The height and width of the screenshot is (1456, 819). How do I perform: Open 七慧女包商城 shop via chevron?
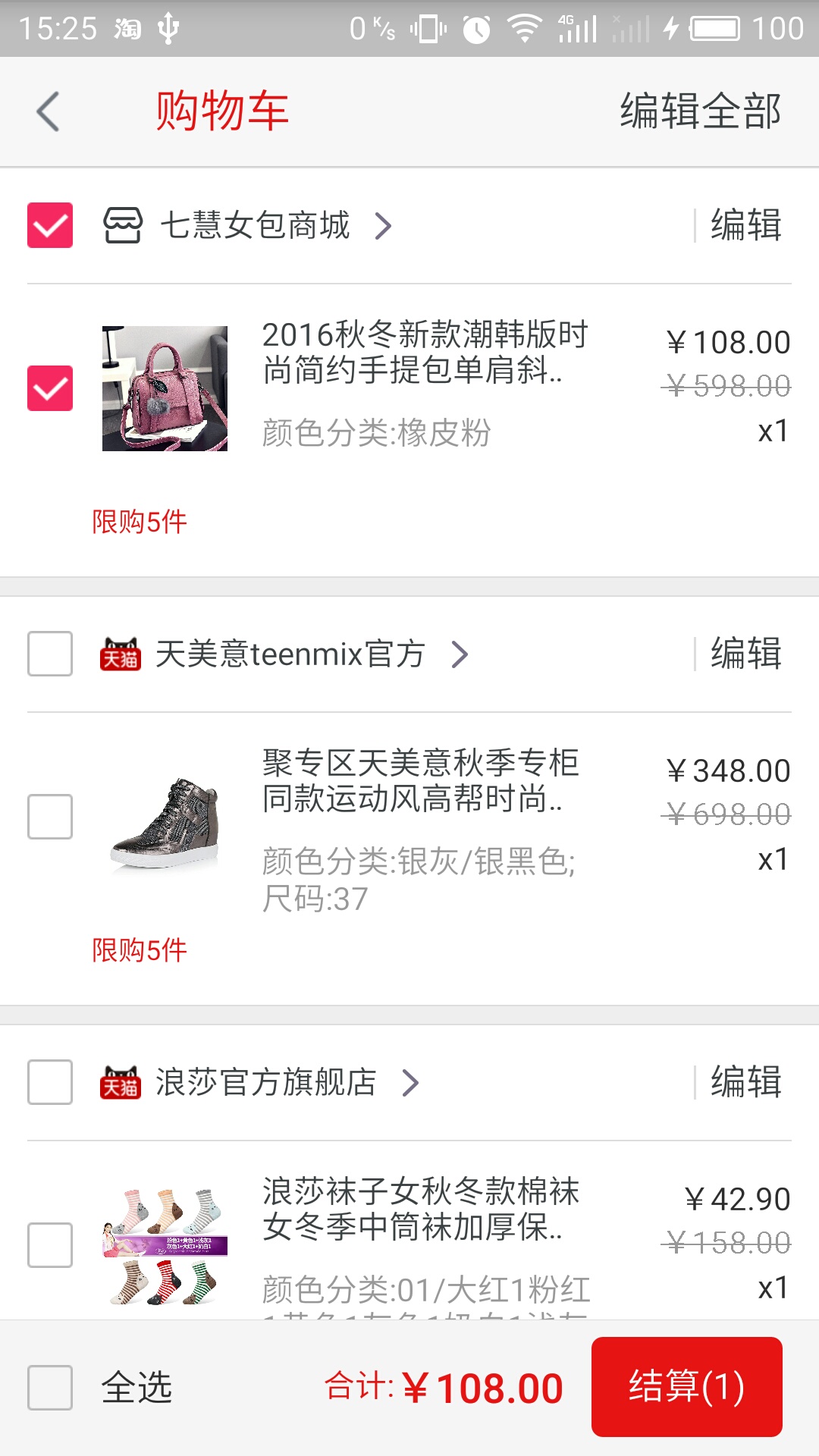tap(384, 225)
